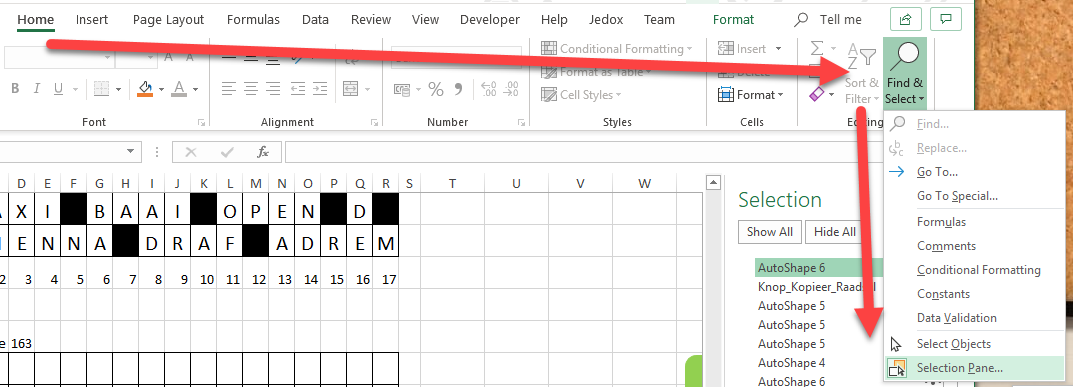Click the AutoSum sigma icon
This screenshot has height=387, width=1073.
point(817,49)
